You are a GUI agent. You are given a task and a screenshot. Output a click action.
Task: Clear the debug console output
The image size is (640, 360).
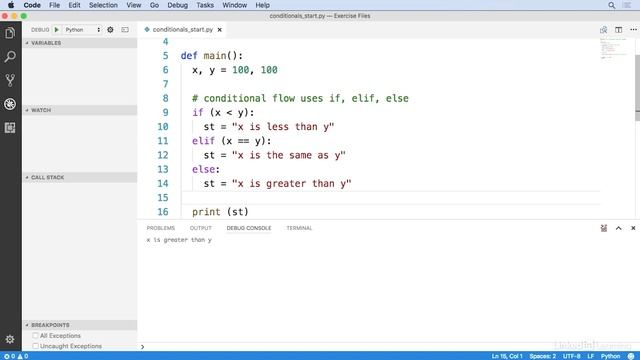click(604, 228)
